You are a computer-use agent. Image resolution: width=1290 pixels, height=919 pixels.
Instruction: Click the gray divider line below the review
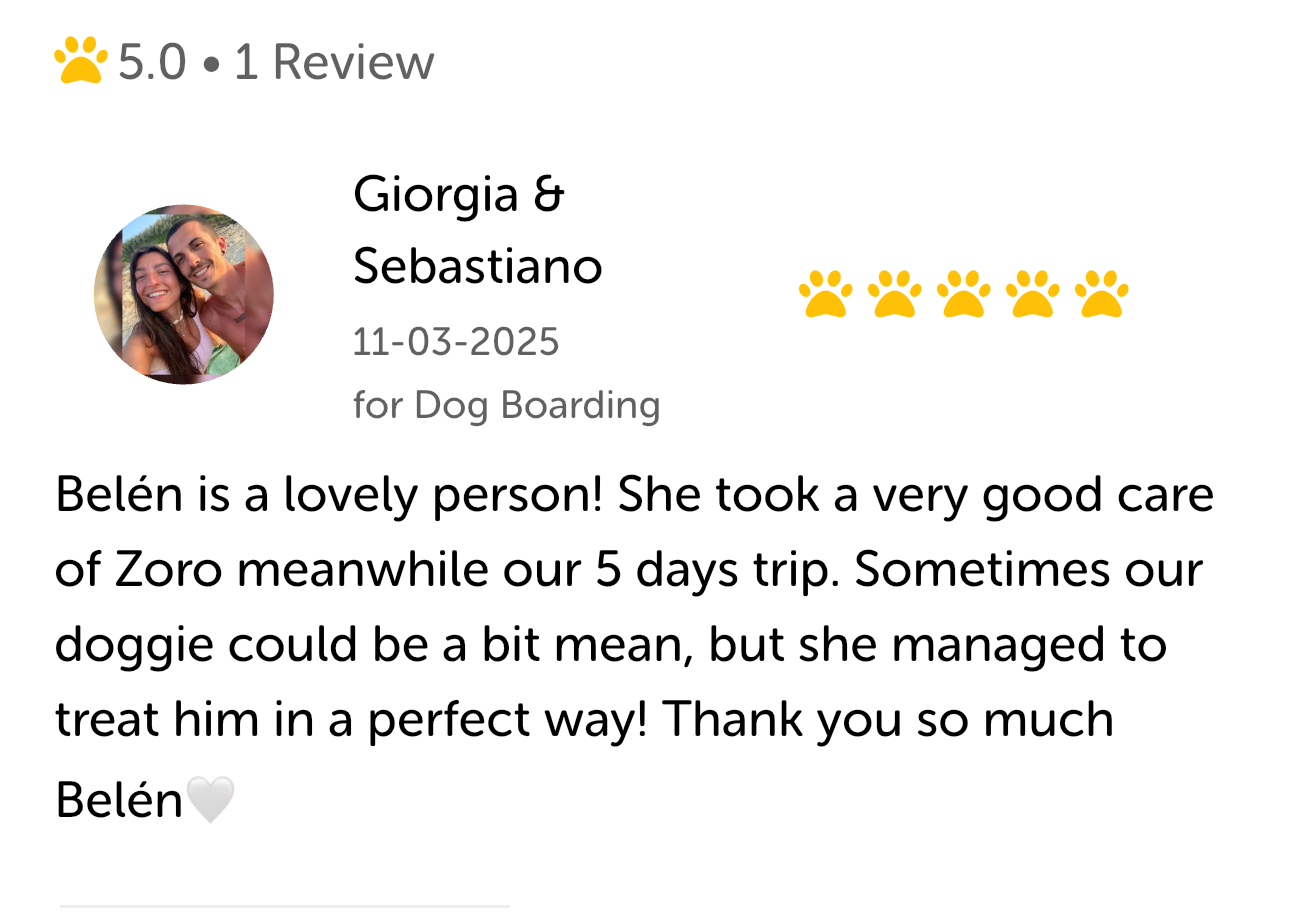click(285, 906)
